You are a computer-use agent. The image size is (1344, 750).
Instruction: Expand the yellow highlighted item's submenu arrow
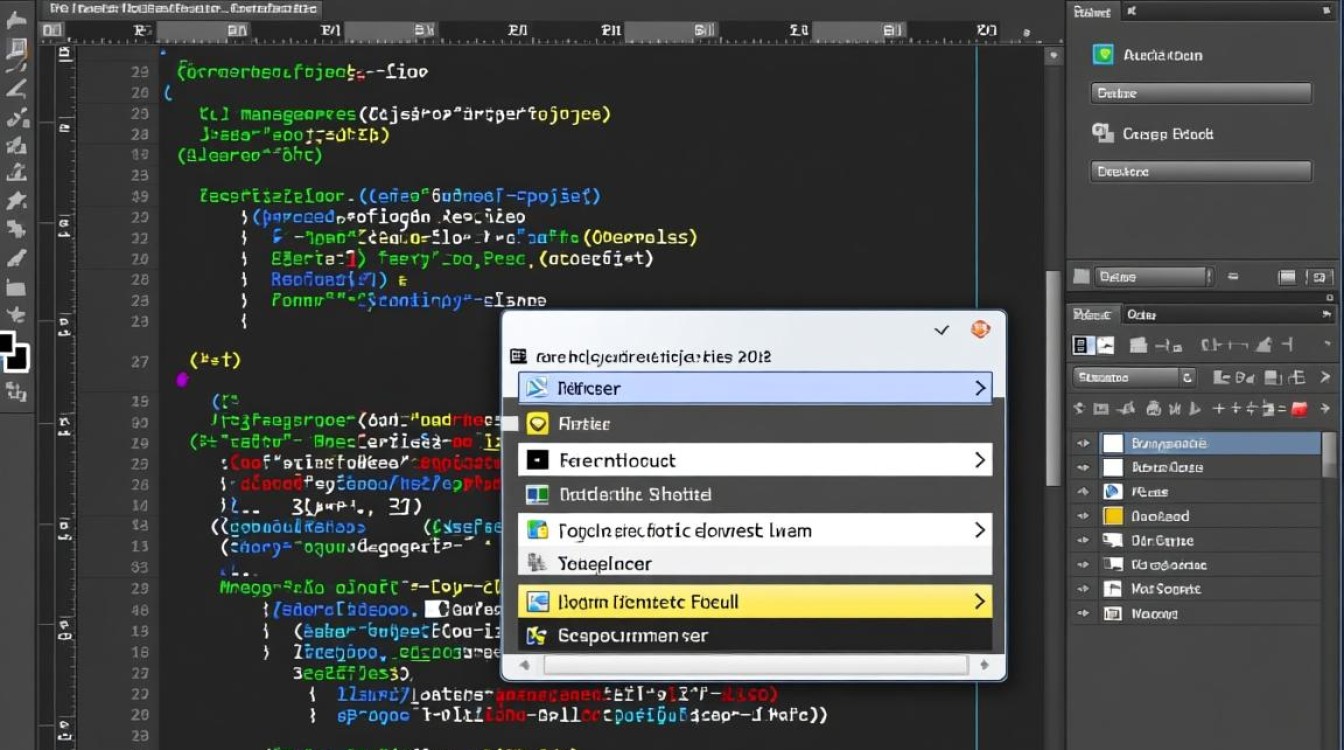(x=980, y=601)
